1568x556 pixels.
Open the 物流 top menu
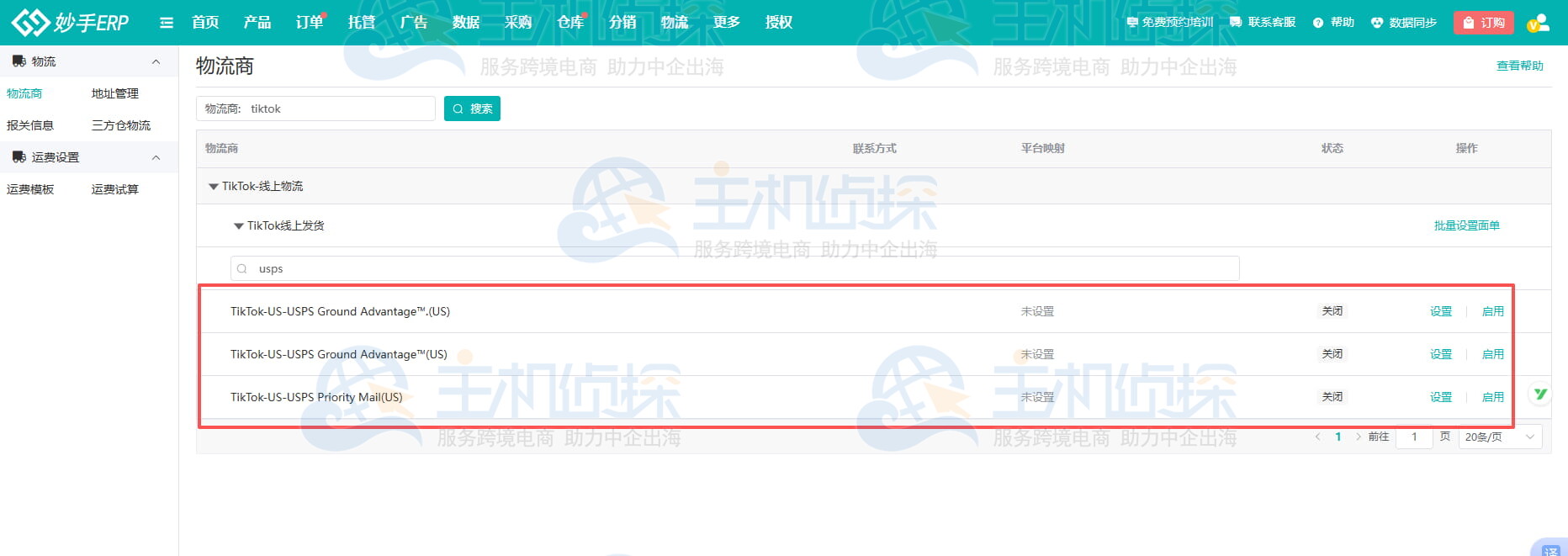pos(675,23)
